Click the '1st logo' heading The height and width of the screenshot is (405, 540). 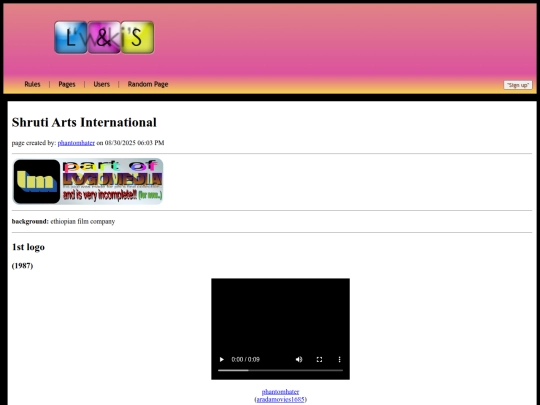click(28, 247)
